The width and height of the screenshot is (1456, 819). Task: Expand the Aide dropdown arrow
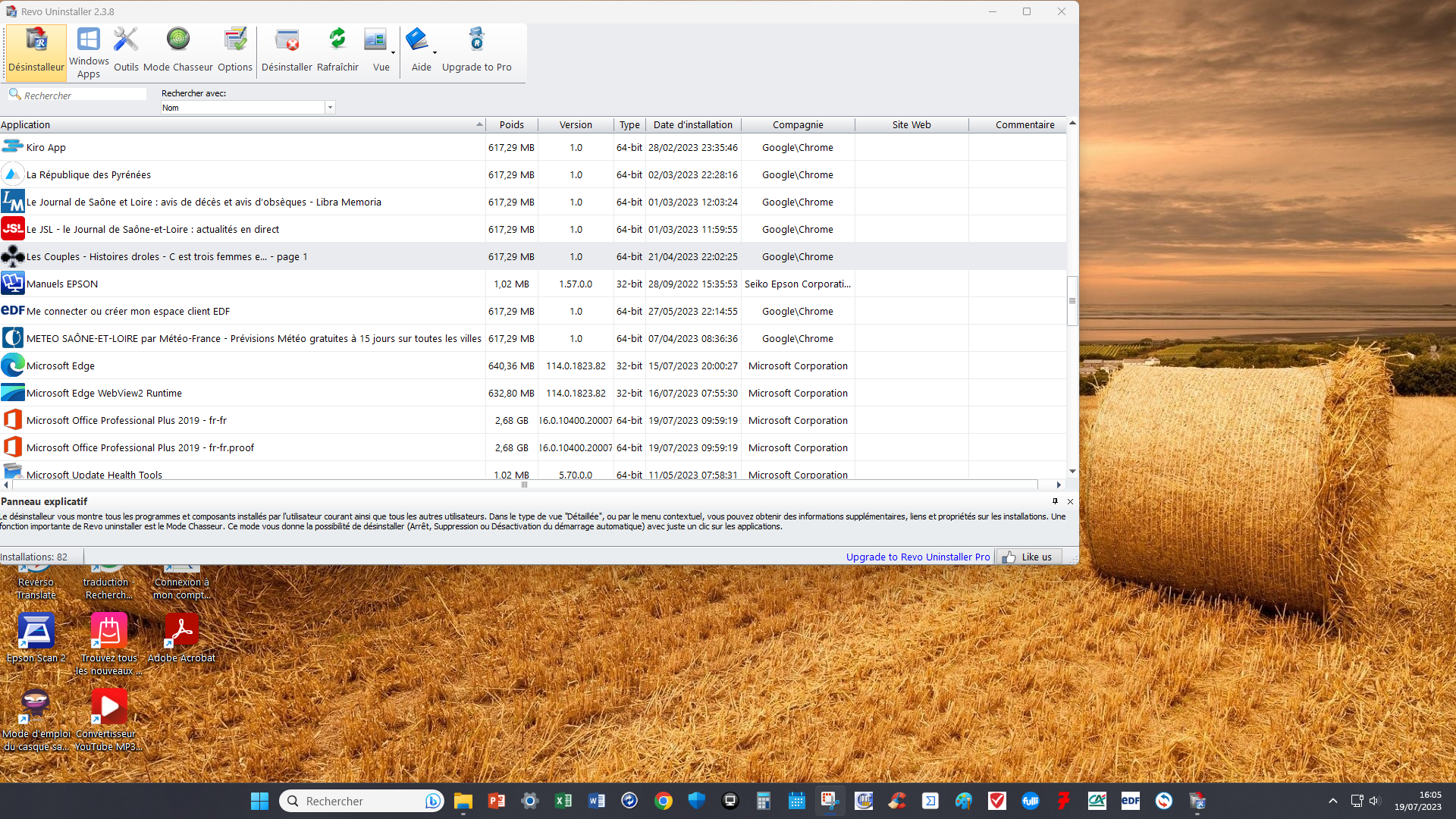click(435, 53)
